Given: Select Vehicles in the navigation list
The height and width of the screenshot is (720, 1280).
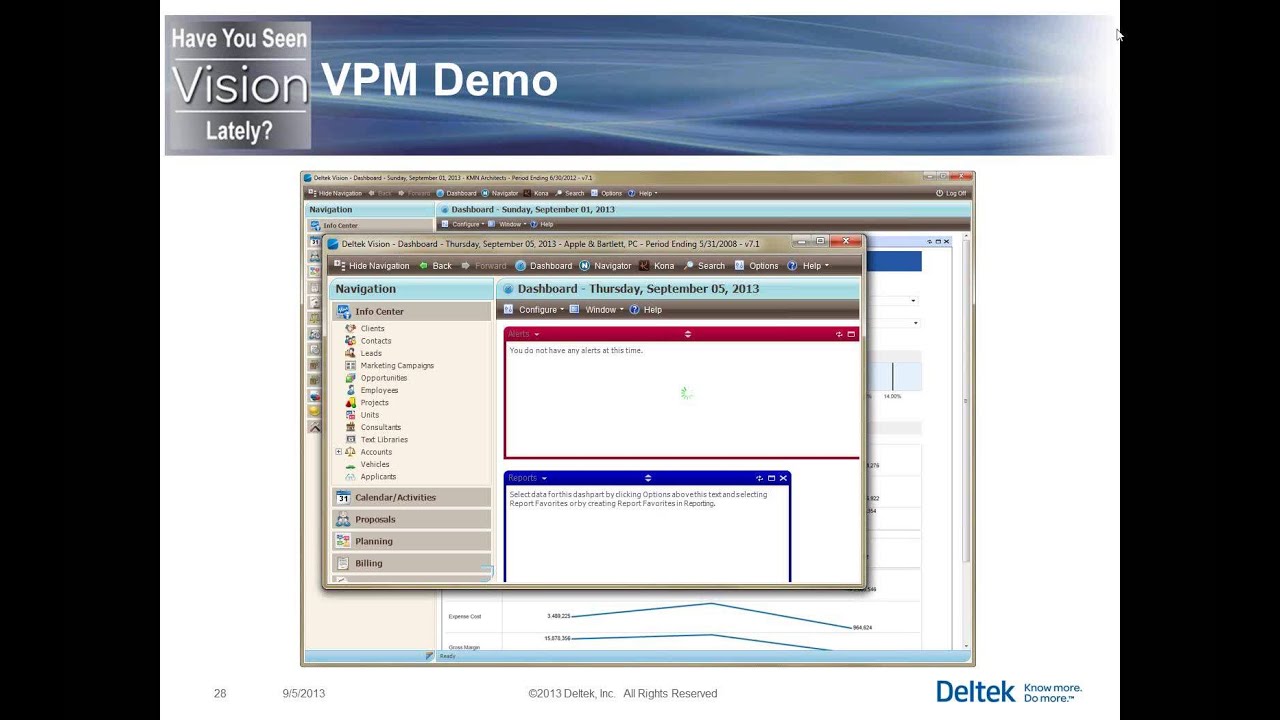Looking at the screenshot, I should (367, 464).
